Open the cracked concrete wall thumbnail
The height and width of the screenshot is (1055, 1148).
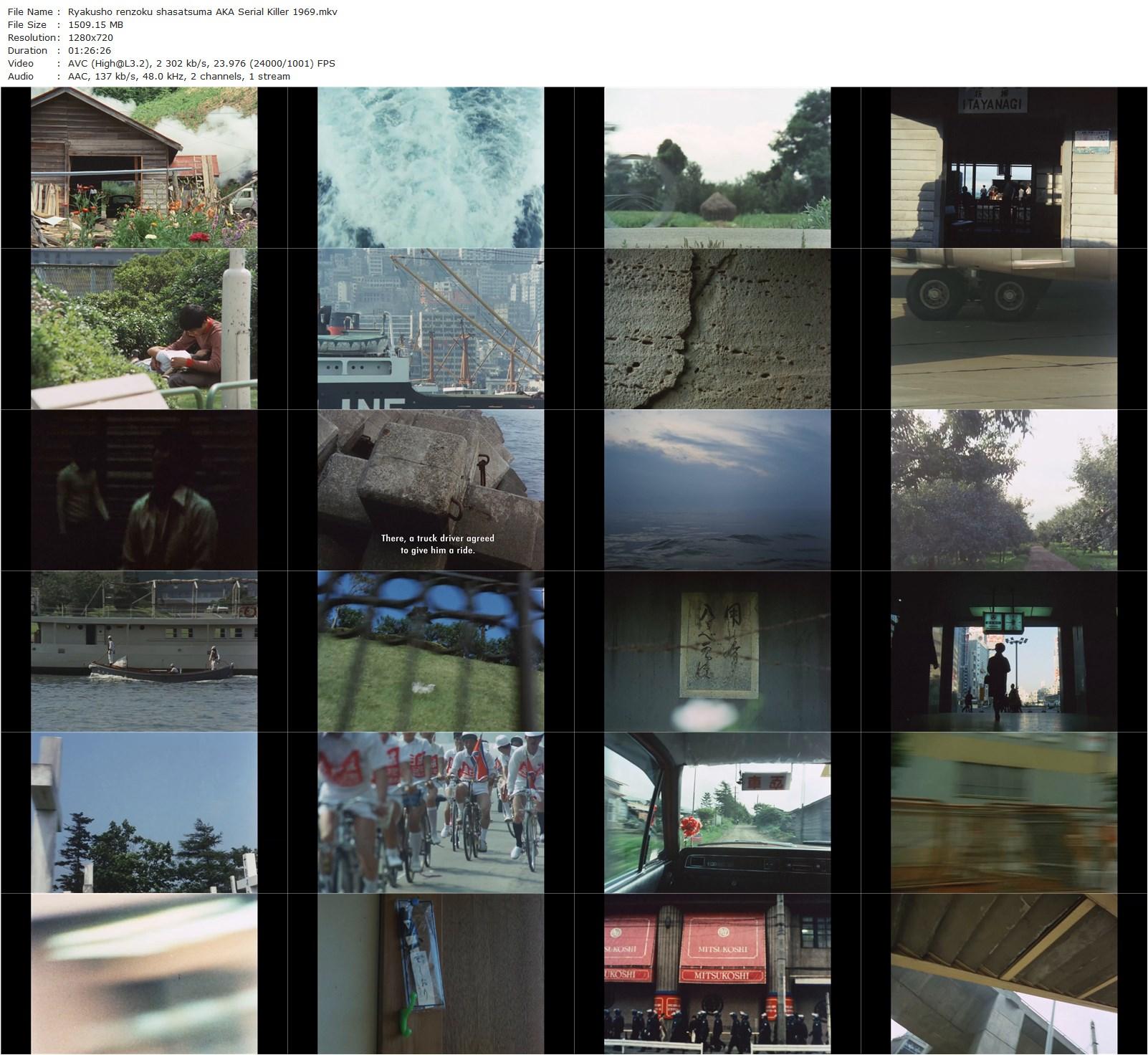coord(717,329)
